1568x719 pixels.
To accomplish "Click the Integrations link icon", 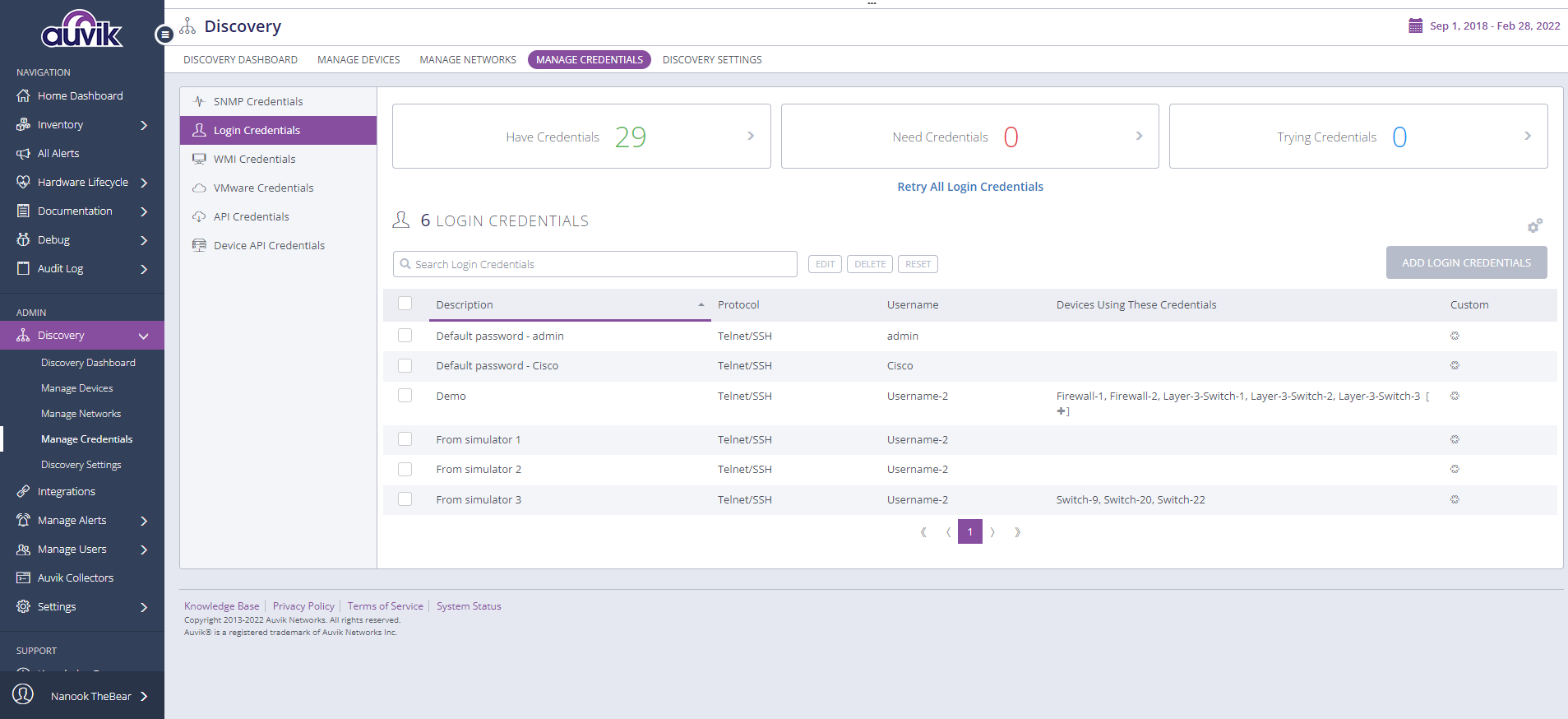I will pyautogui.click(x=23, y=491).
